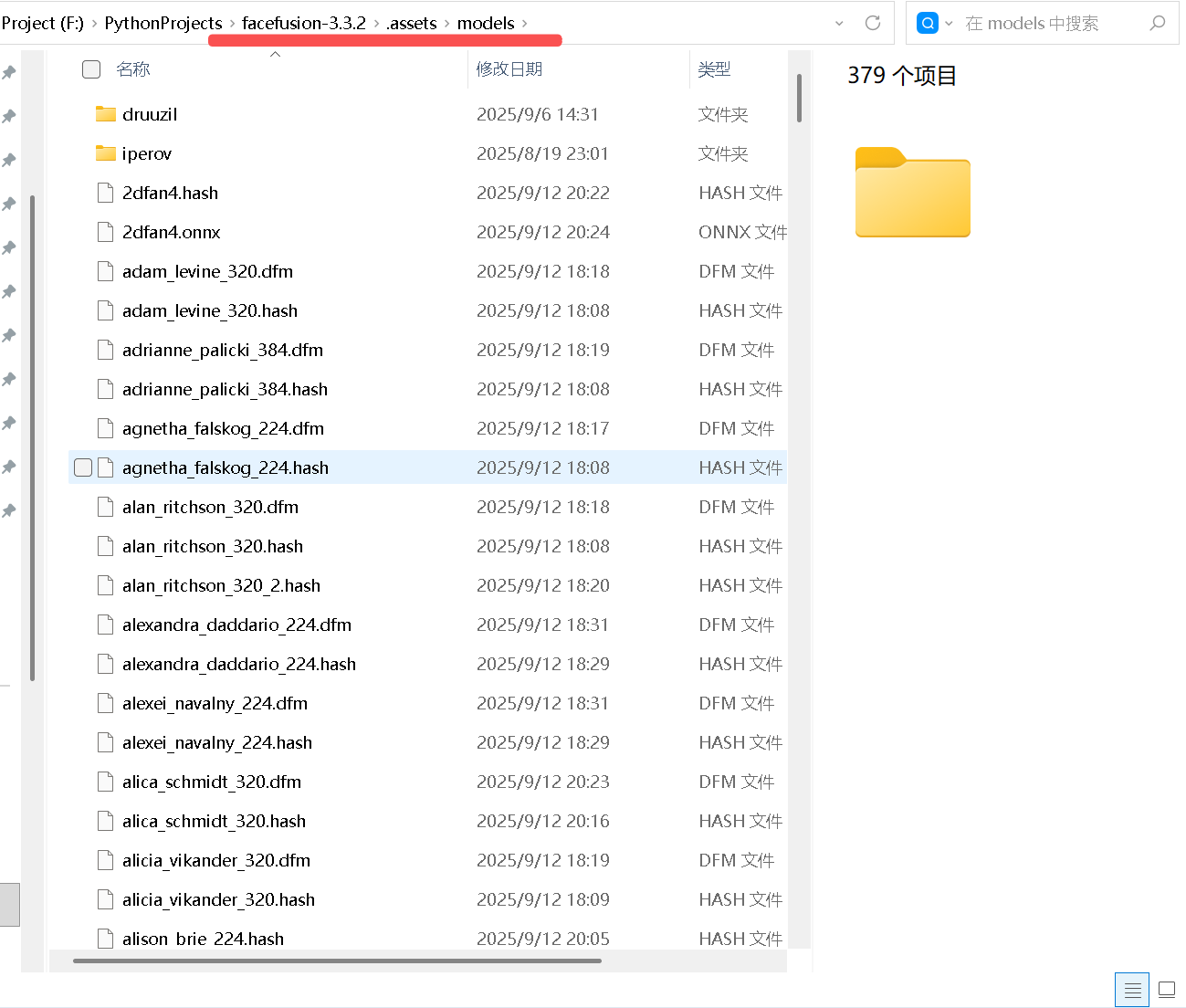This screenshot has height=1008, width=1186.
Task: Click date 2025/9/6 14:31 of druuzil
Action: [x=538, y=114]
